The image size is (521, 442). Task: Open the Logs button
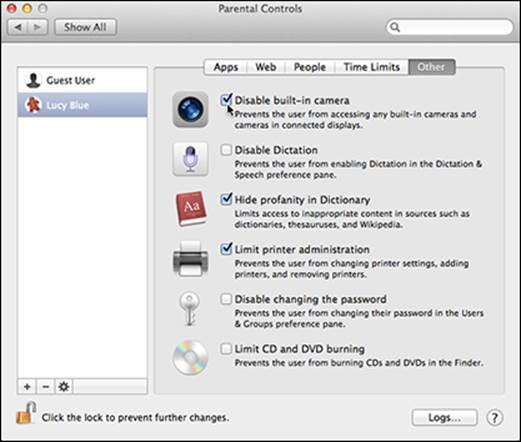click(x=444, y=418)
